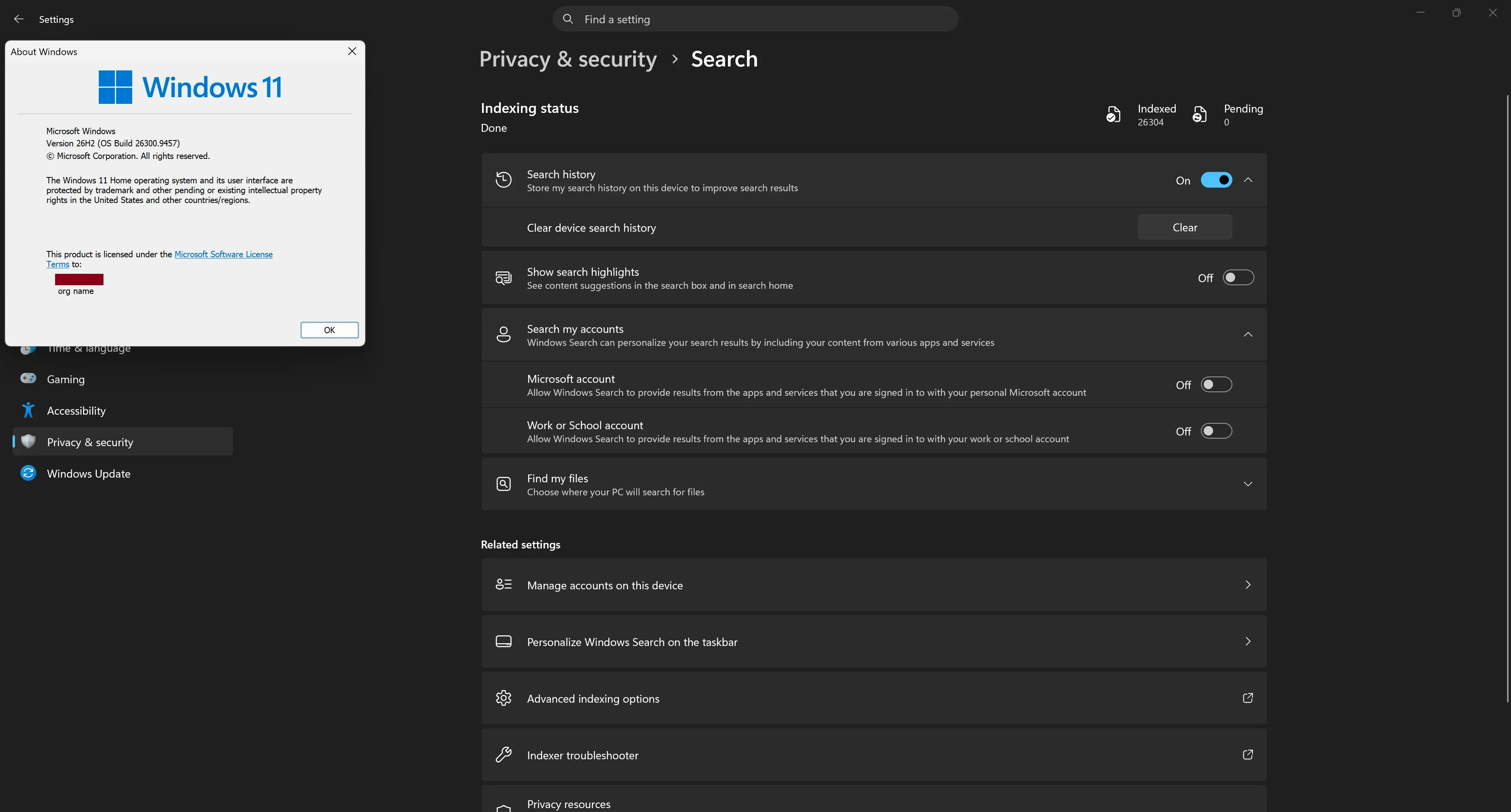Turn on Microsoft account search toggle
This screenshot has height=812, width=1511.
[1216, 385]
